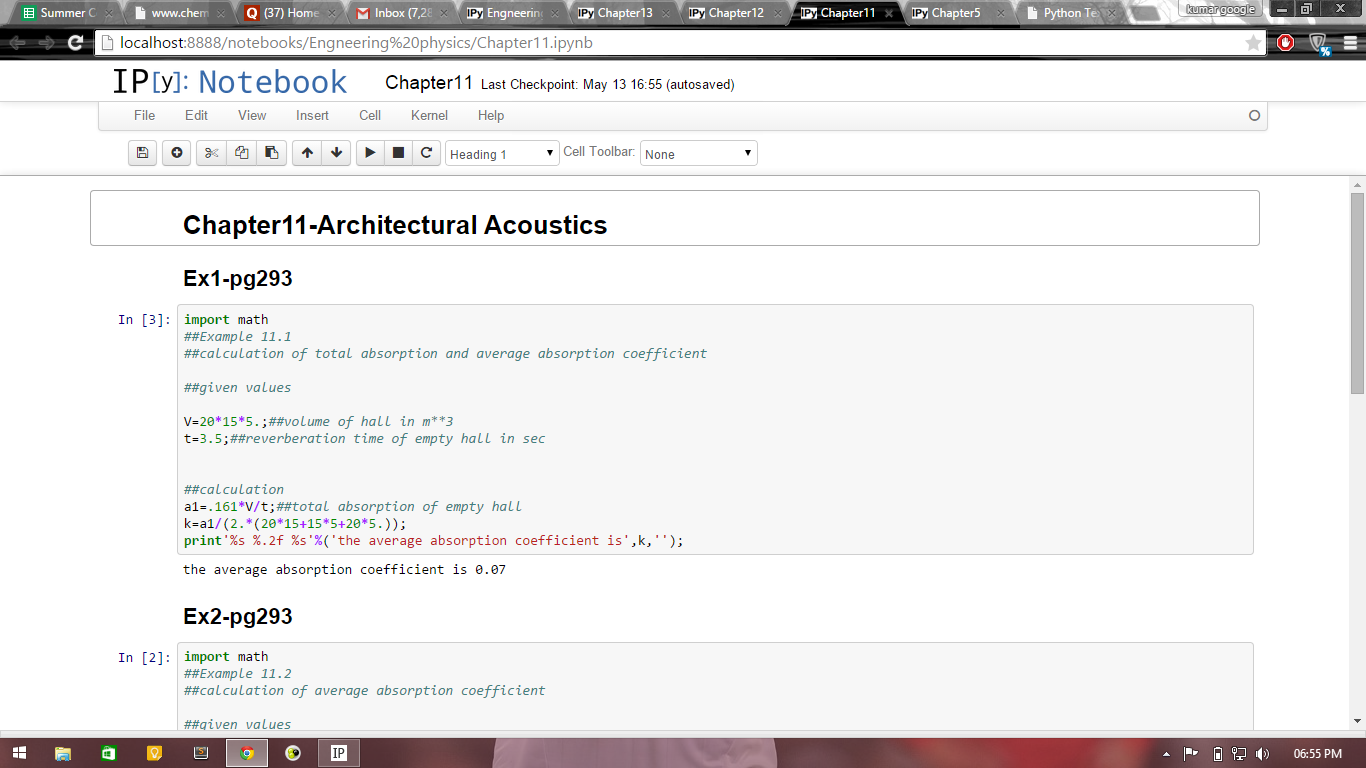Click the save notebook floppy icon

pos(142,153)
